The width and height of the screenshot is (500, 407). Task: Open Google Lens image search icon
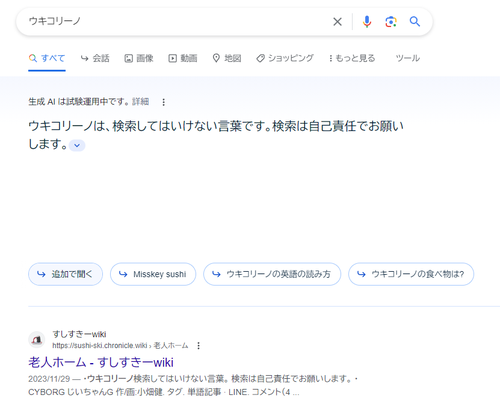click(x=391, y=22)
